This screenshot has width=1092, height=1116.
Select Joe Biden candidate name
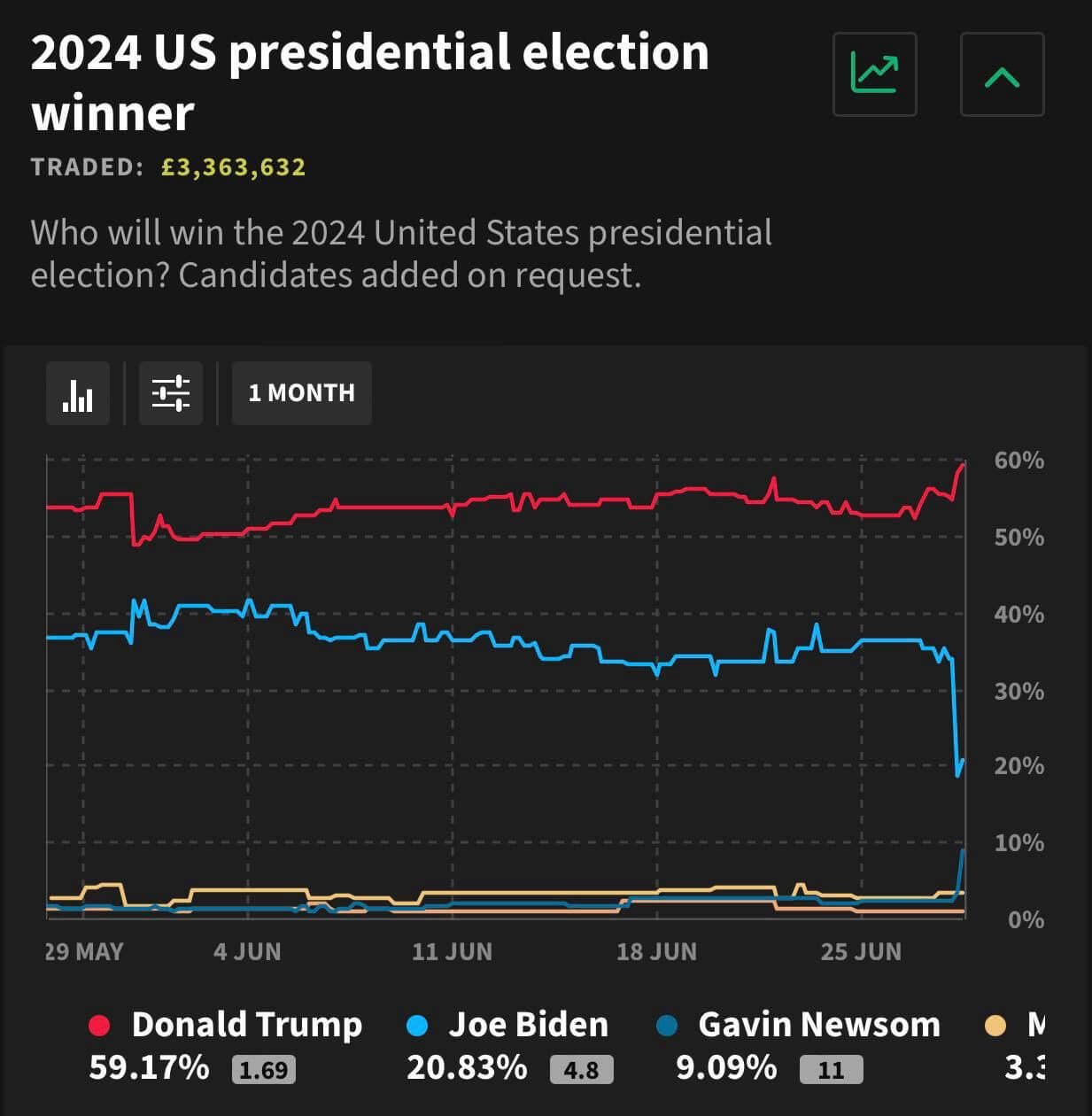click(x=529, y=1025)
